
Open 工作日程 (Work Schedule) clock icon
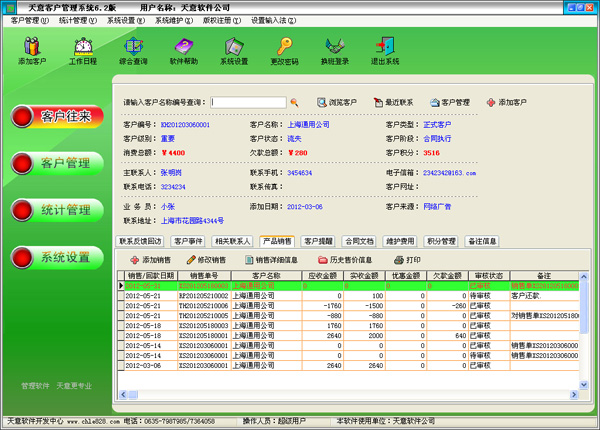[x=83, y=49]
